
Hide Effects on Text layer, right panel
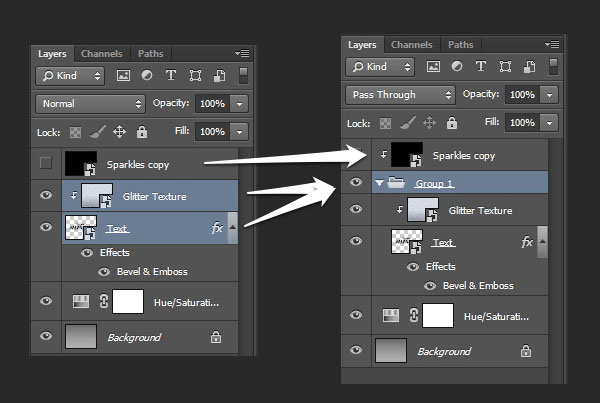pos(413,267)
